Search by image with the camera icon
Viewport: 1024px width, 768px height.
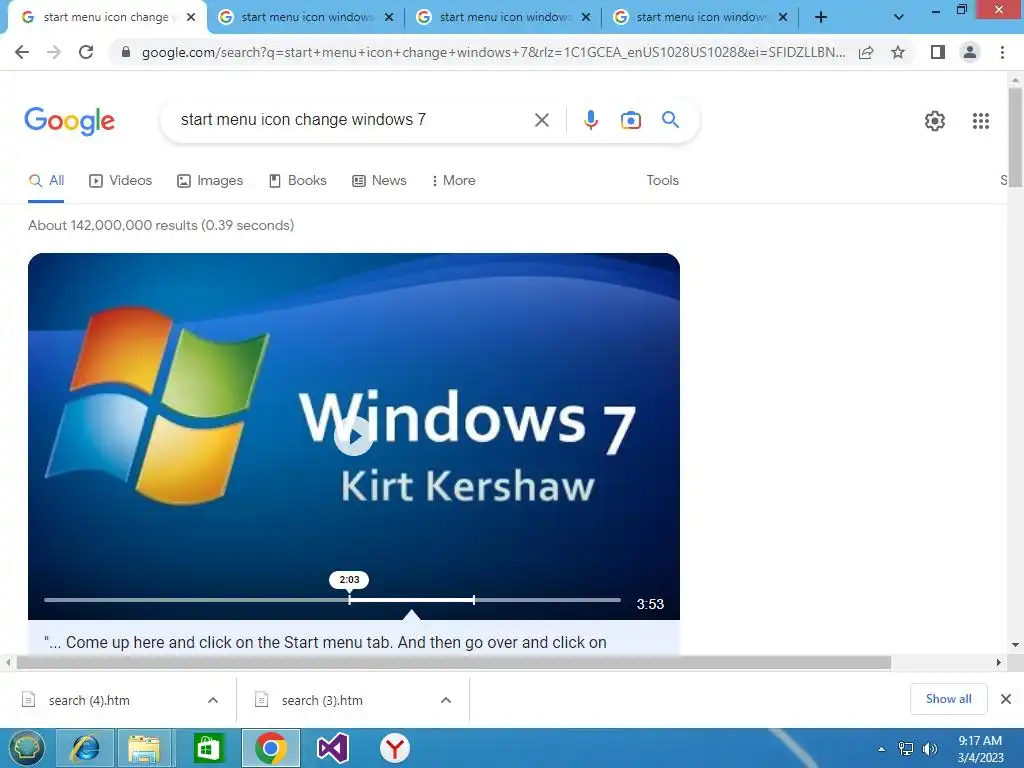pos(631,120)
